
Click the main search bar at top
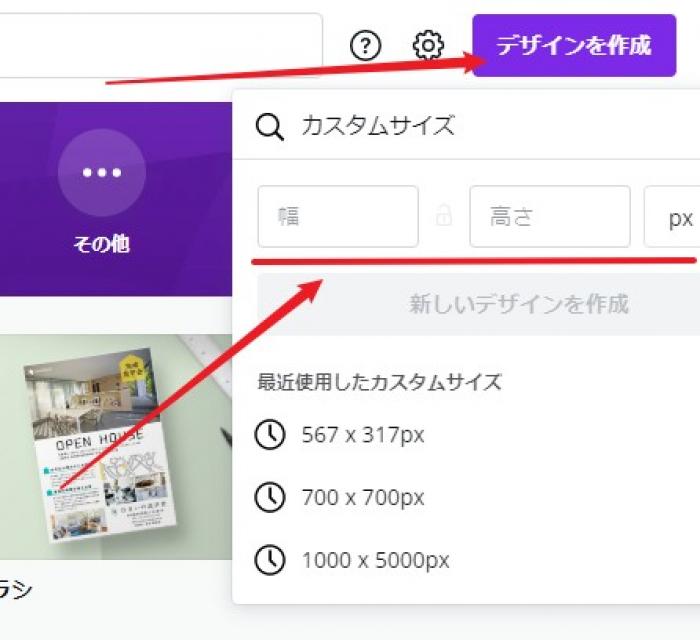tap(161, 45)
